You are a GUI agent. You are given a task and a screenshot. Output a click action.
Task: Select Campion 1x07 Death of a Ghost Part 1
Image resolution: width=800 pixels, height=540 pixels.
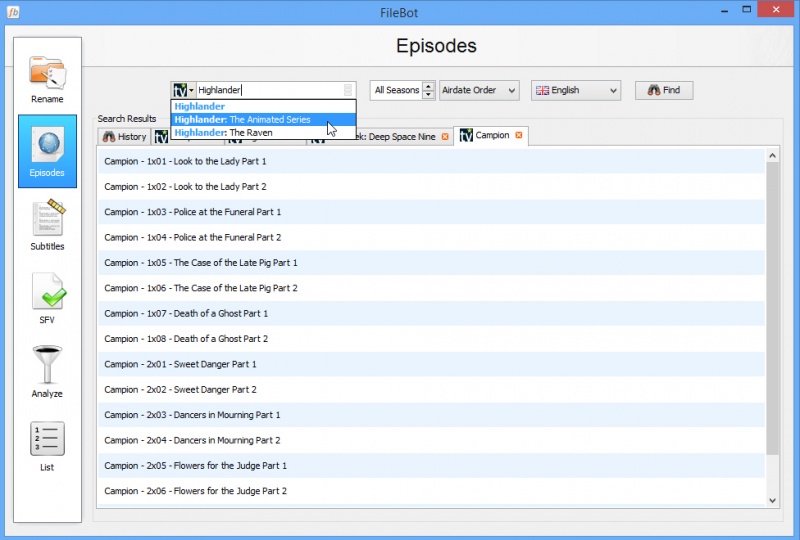click(x=431, y=313)
